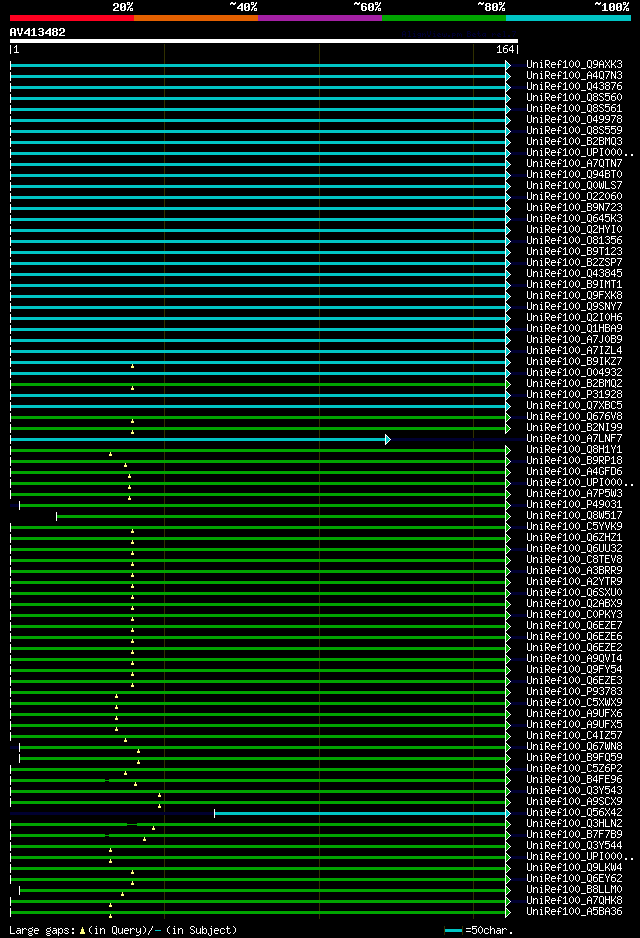Click the arrowhead ending the A7LNF7 alignment

tap(388, 439)
